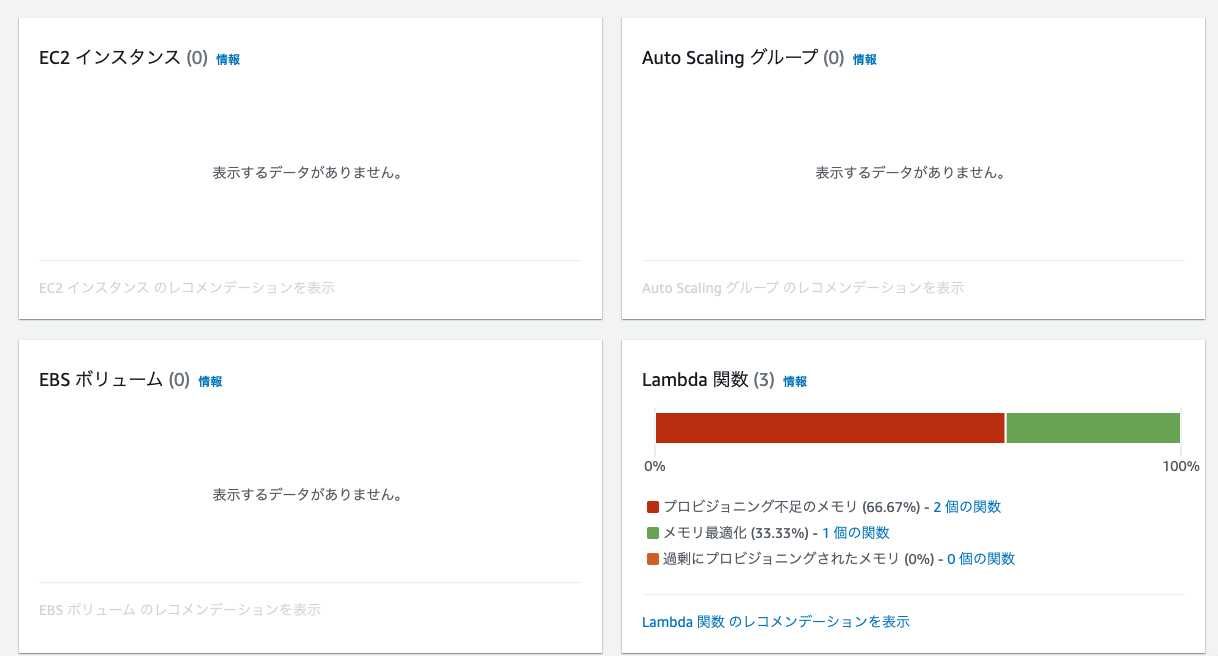View Lambda 関数 のレコメンデーションを表示 link

[x=776, y=621]
